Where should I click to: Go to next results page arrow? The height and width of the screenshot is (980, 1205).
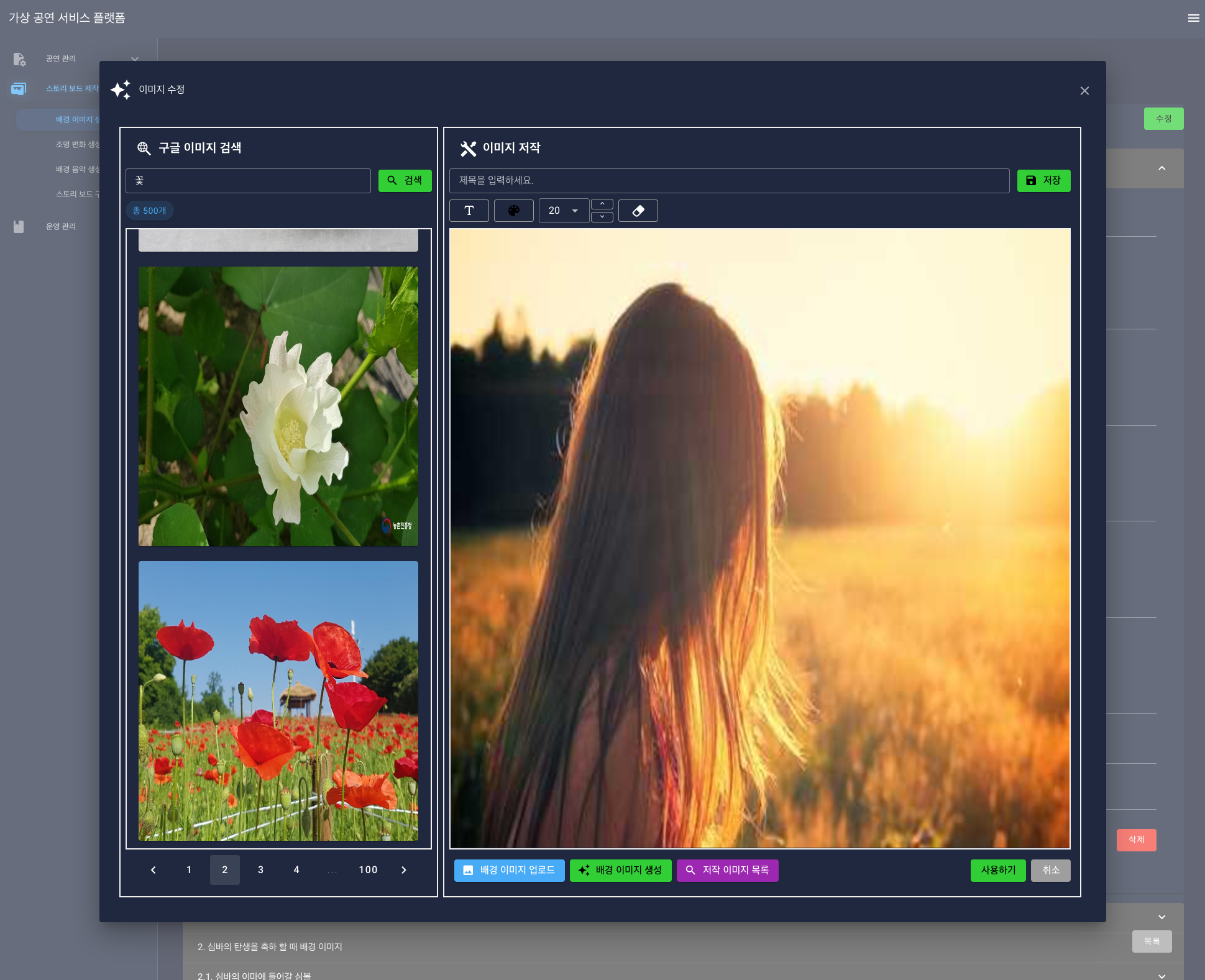pos(404,870)
